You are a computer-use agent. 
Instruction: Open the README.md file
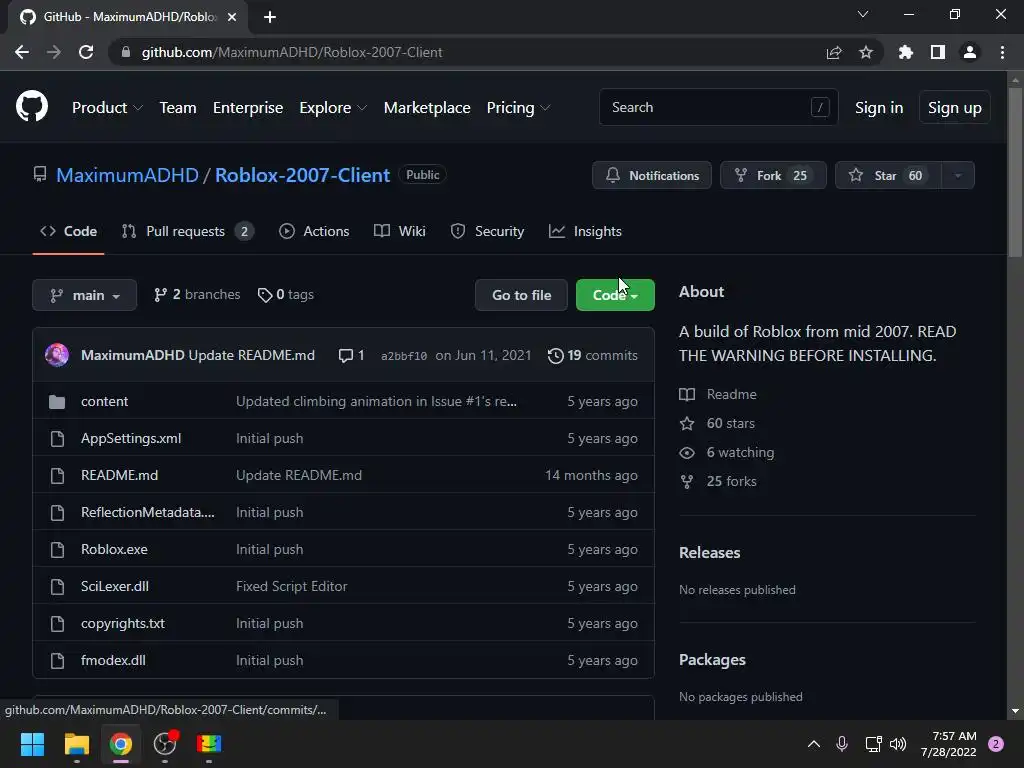point(120,475)
